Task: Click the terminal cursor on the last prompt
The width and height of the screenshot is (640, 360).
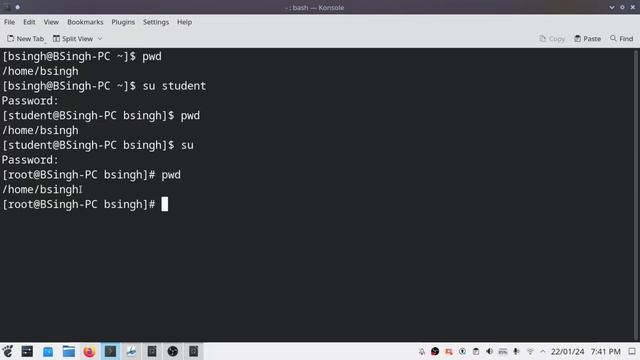Action: click(164, 204)
